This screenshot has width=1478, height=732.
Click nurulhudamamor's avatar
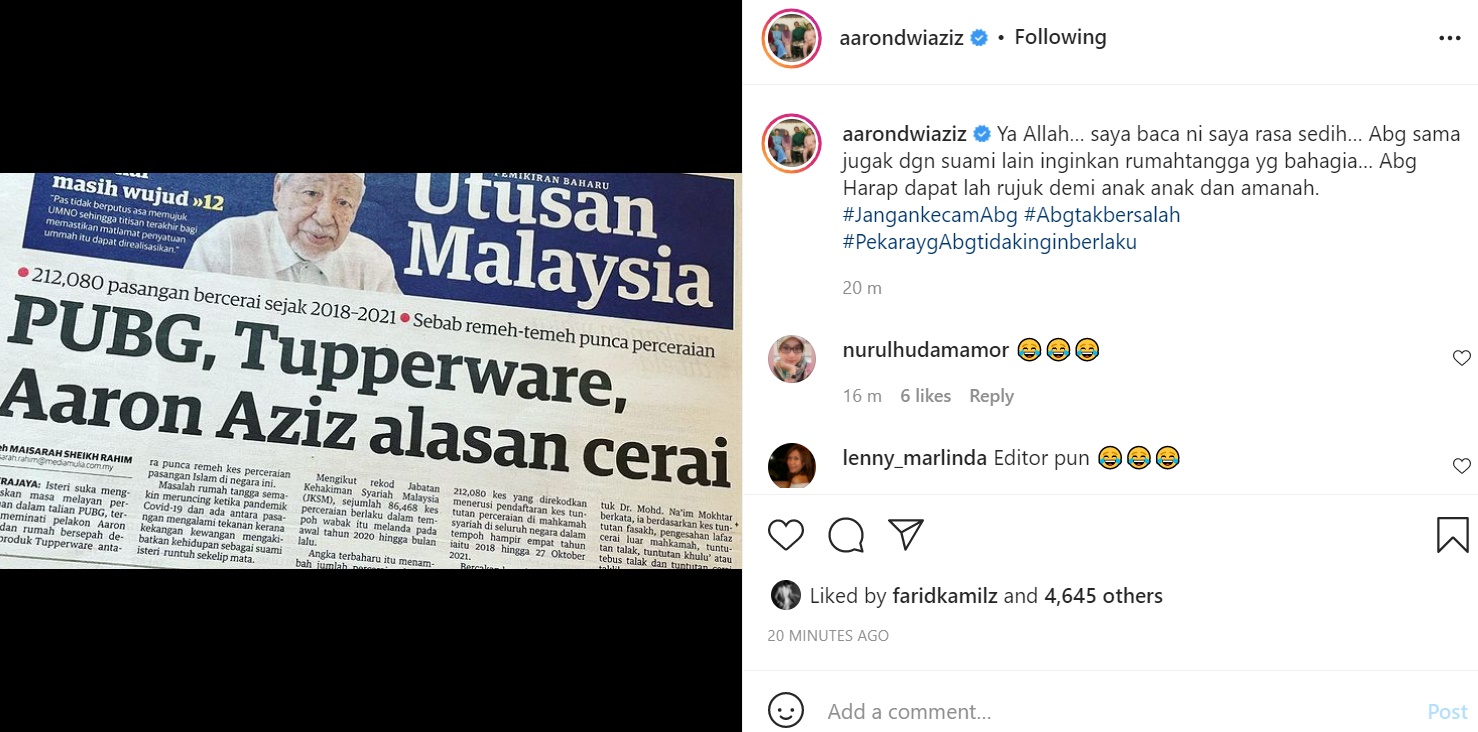[x=792, y=359]
